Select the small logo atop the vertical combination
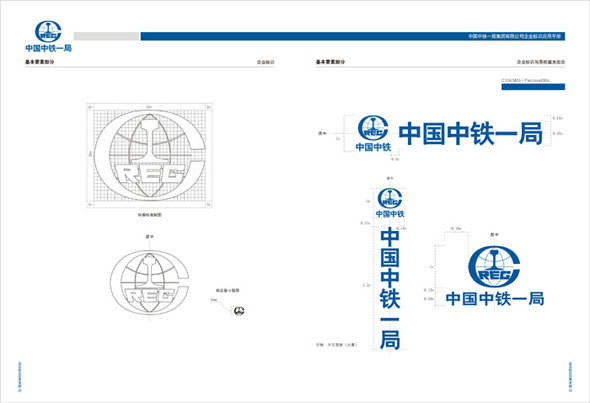Screen dimensions: 590x403 (x=390, y=198)
